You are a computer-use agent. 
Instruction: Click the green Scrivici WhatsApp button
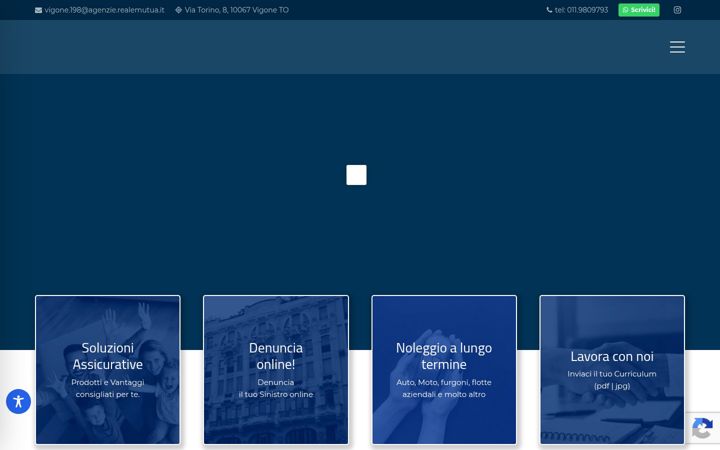[x=639, y=10]
